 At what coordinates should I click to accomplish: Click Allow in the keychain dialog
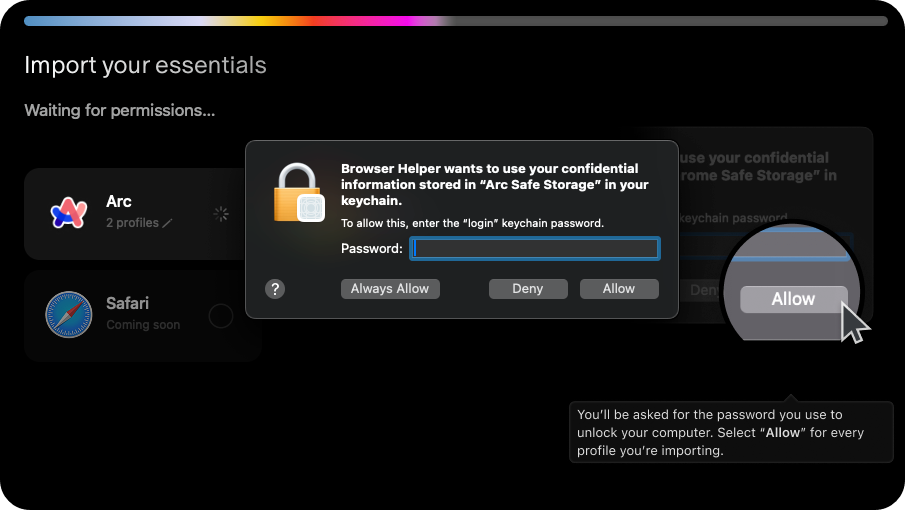coord(619,288)
